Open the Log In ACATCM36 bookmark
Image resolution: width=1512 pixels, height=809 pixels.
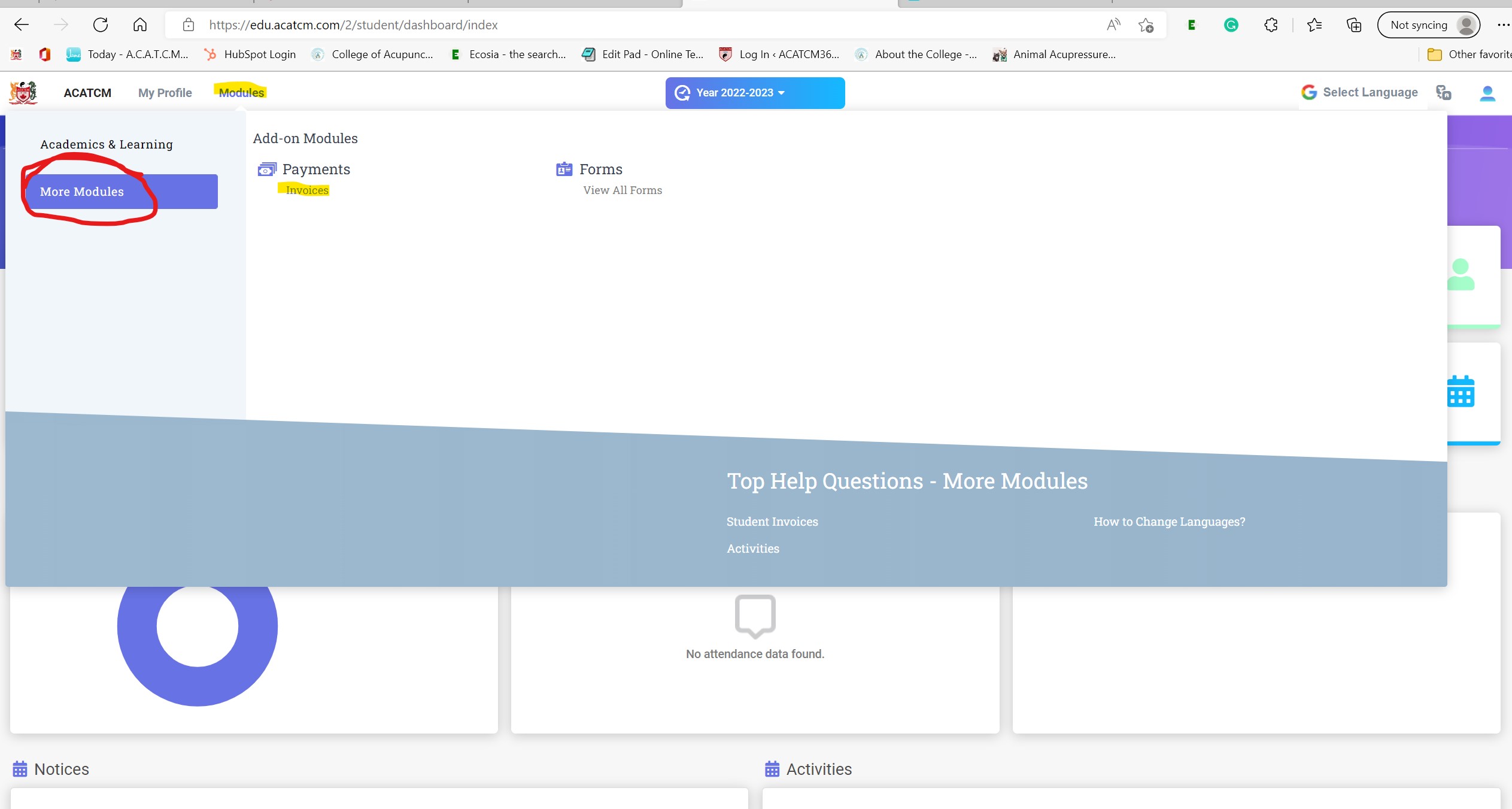779,54
